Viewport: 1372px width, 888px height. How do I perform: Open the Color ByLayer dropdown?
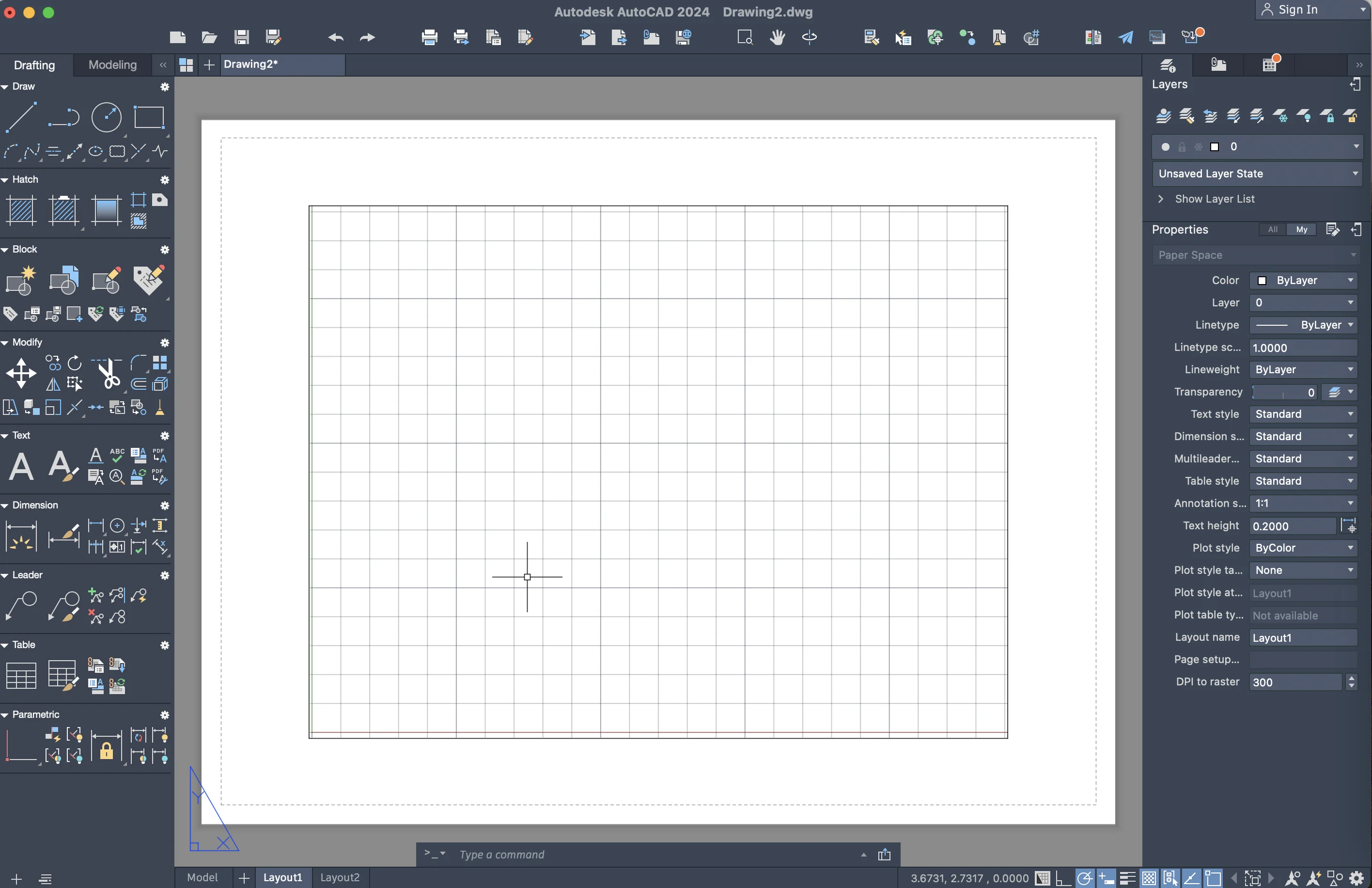pos(1303,280)
